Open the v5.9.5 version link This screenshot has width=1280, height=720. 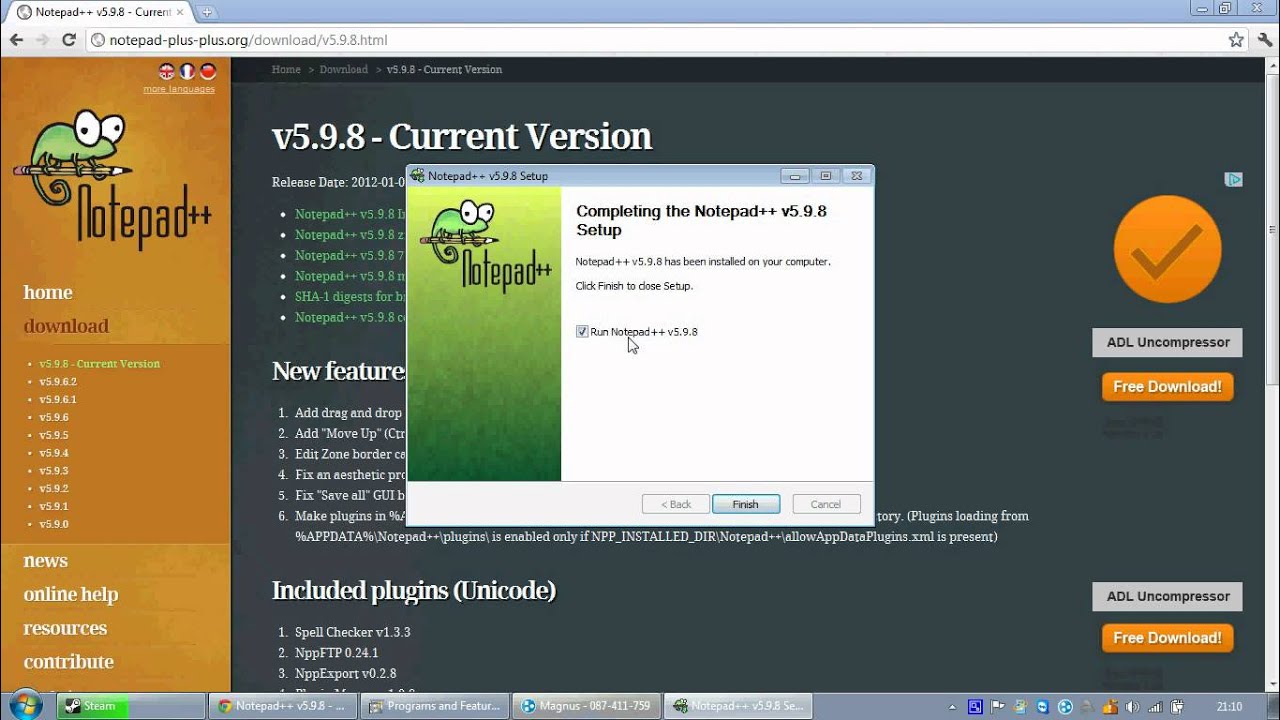(x=54, y=436)
